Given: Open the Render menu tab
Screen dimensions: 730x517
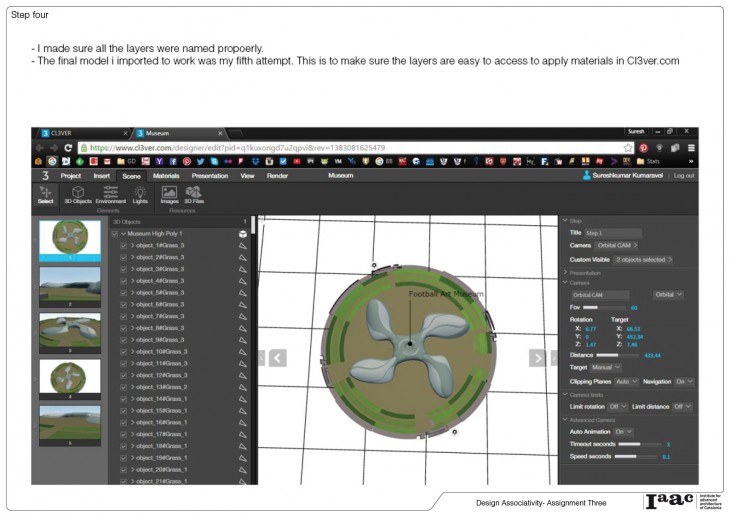Looking at the screenshot, I should 277,175.
